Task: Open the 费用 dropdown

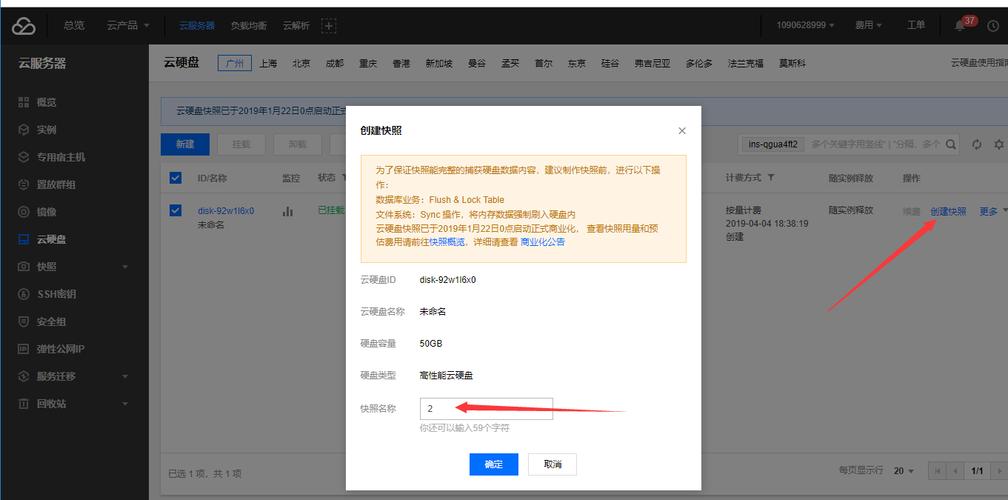Action: (868, 25)
